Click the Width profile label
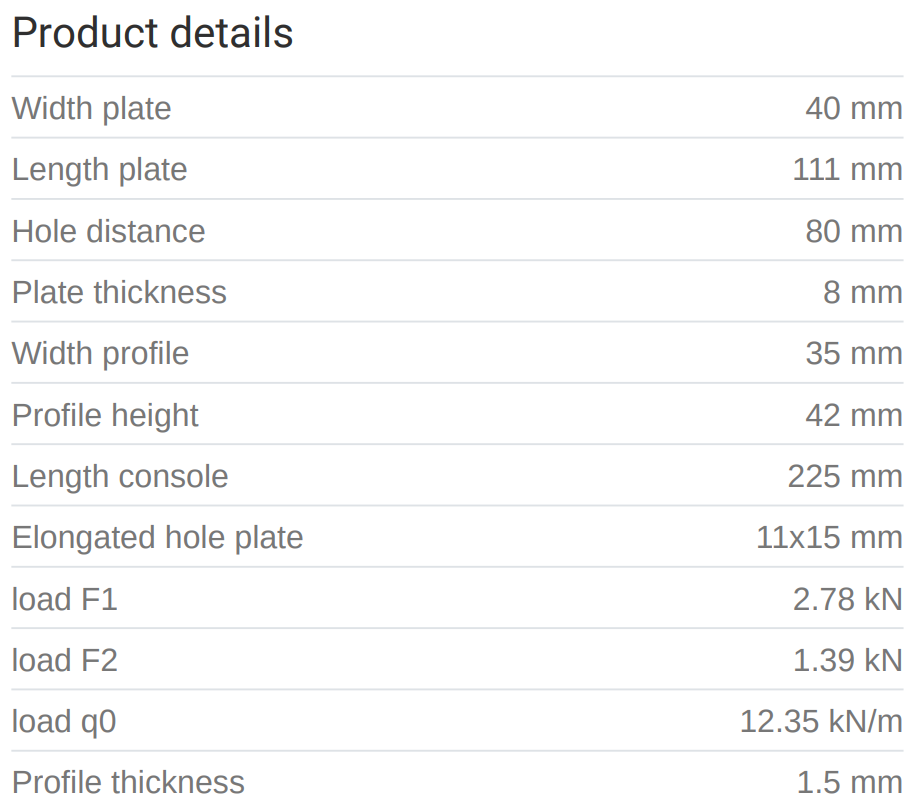The width and height of the screenshot is (923, 807). pyautogui.click(x=100, y=353)
